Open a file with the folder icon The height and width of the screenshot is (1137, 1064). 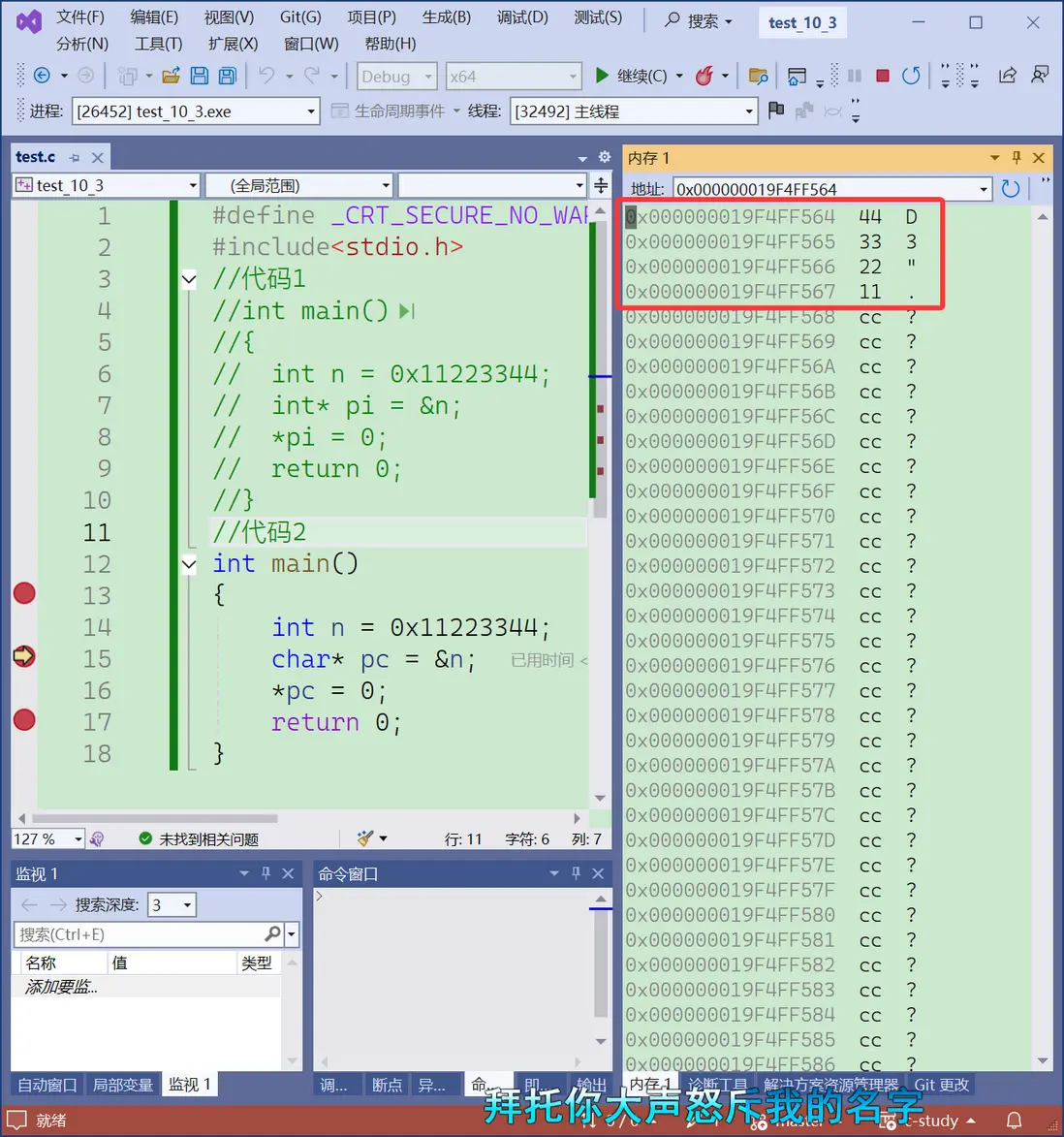[172, 76]
